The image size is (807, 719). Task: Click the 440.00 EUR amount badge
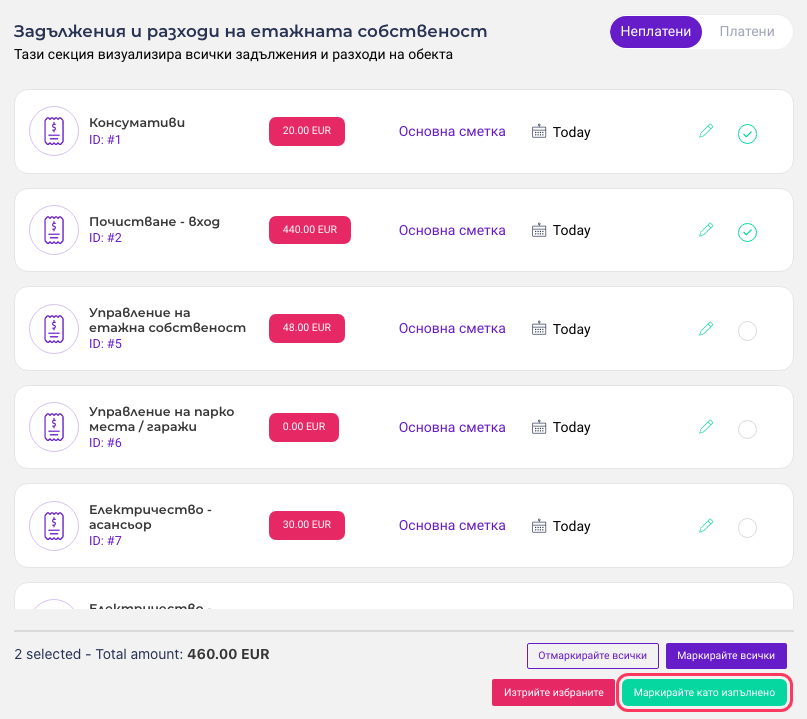tap(310, 230)
